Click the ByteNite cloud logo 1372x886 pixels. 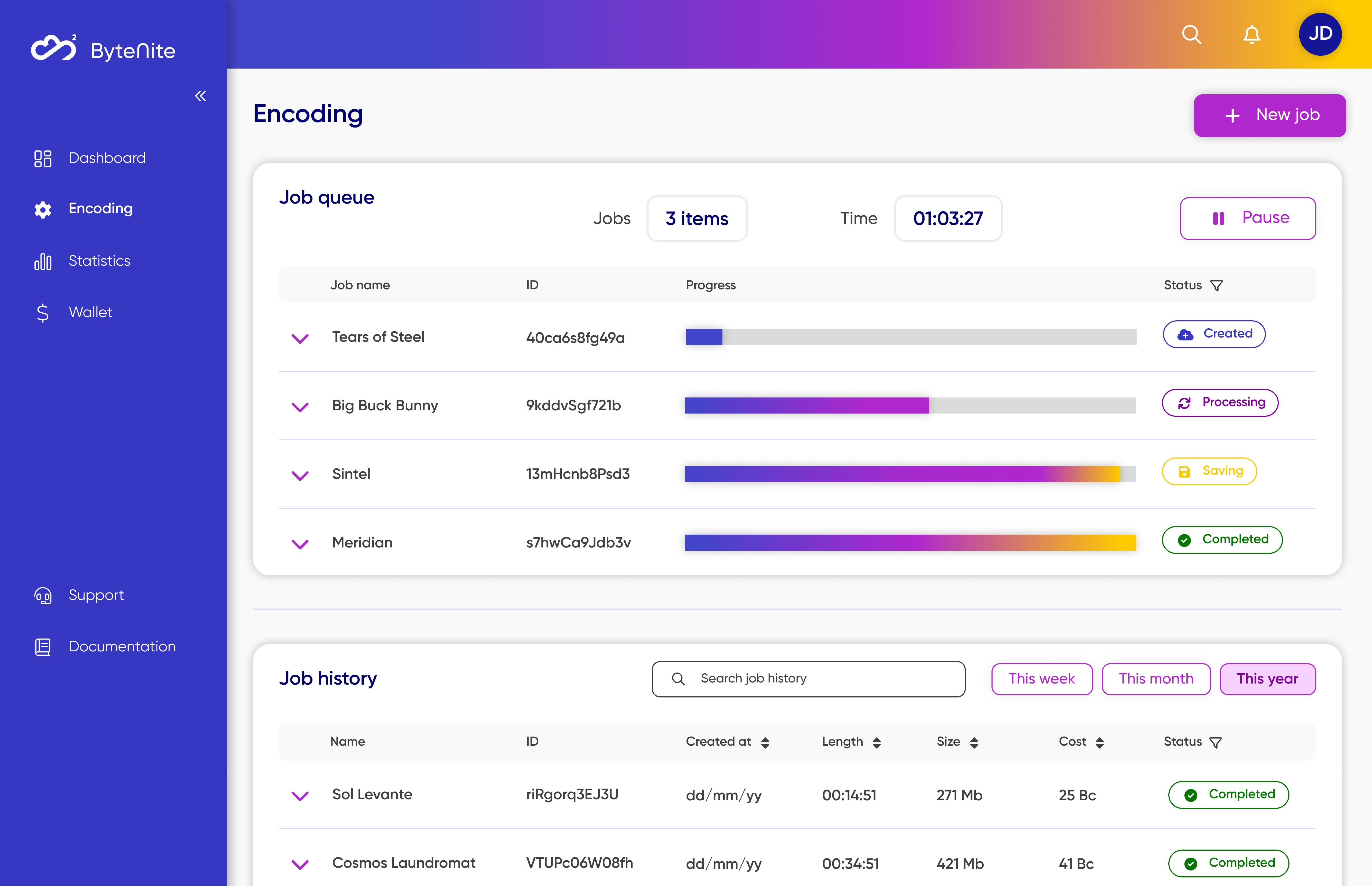54,48
